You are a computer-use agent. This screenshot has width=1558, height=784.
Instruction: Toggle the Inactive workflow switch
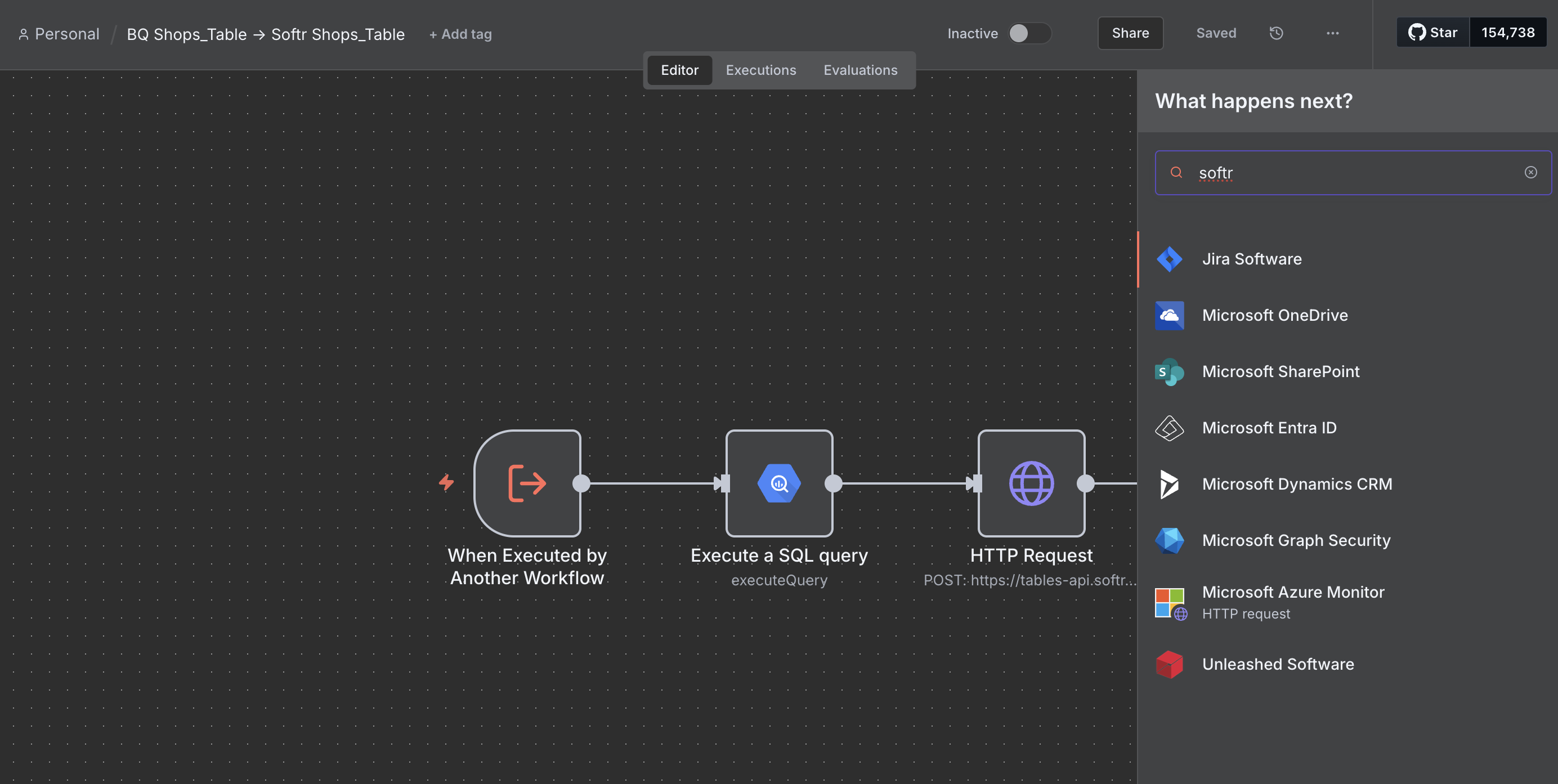pyautogui.click(x=1029, y=33)
